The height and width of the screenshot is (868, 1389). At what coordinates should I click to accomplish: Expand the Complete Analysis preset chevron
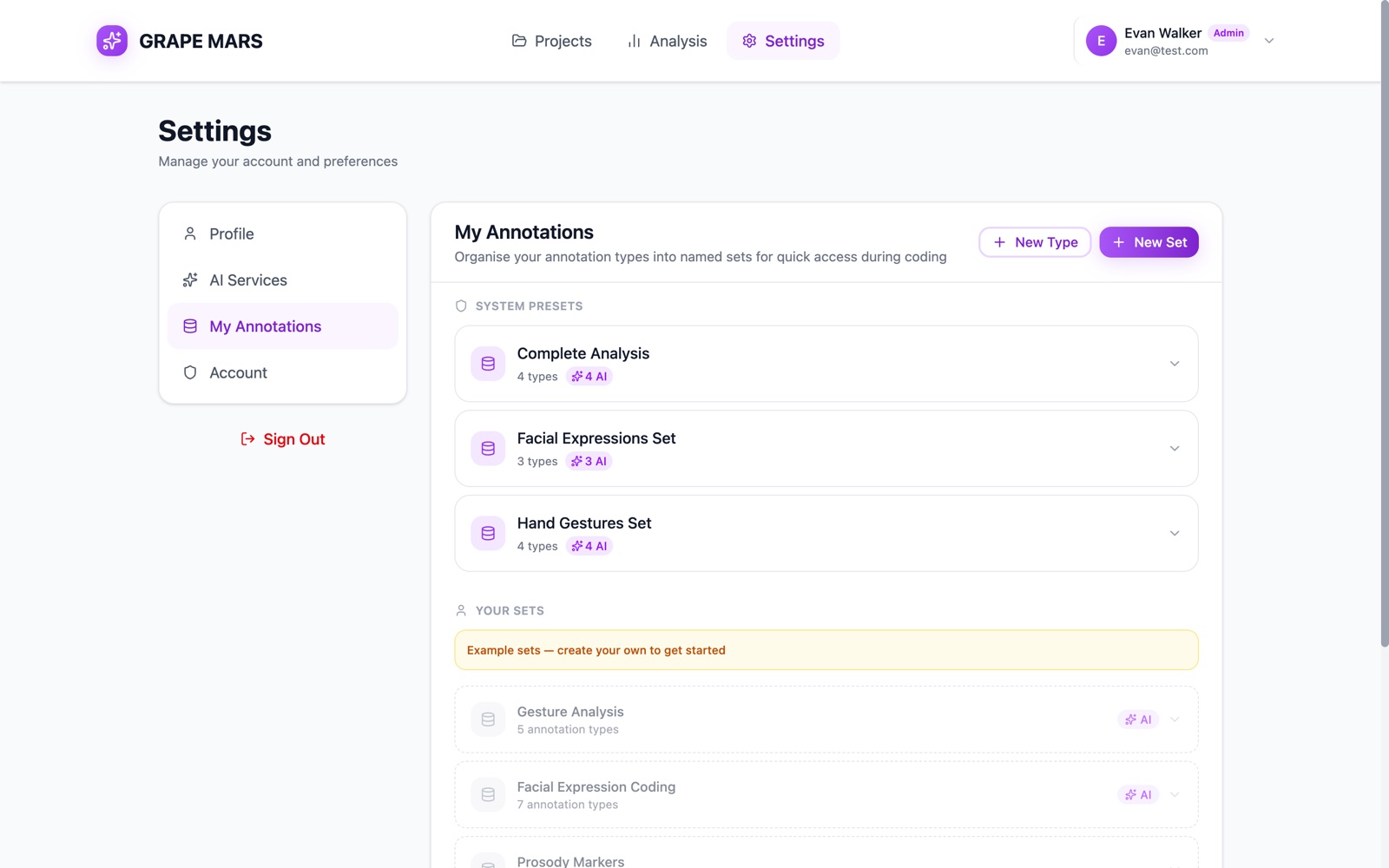1175,364
